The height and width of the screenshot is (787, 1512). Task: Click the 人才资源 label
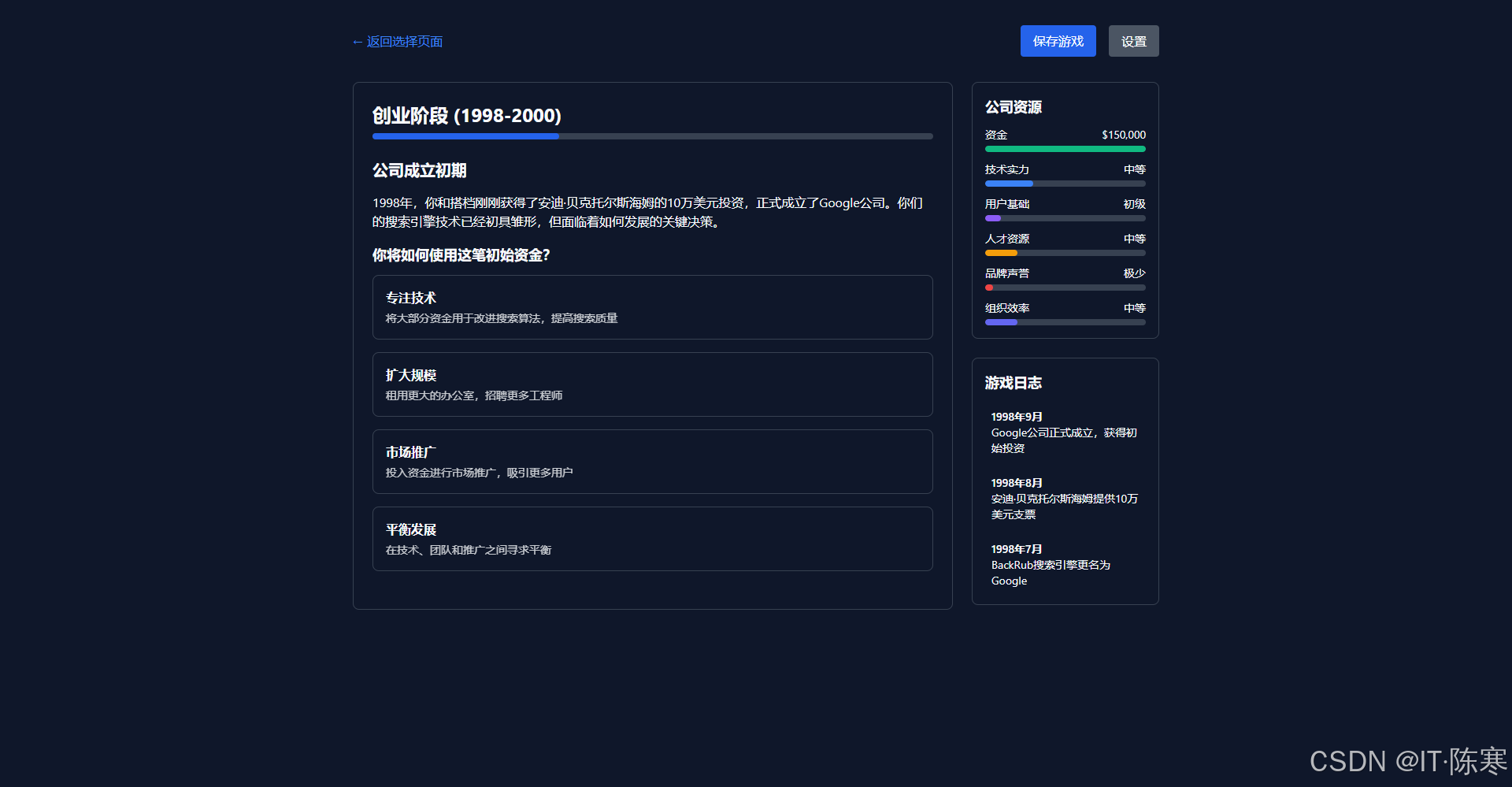1007,239
